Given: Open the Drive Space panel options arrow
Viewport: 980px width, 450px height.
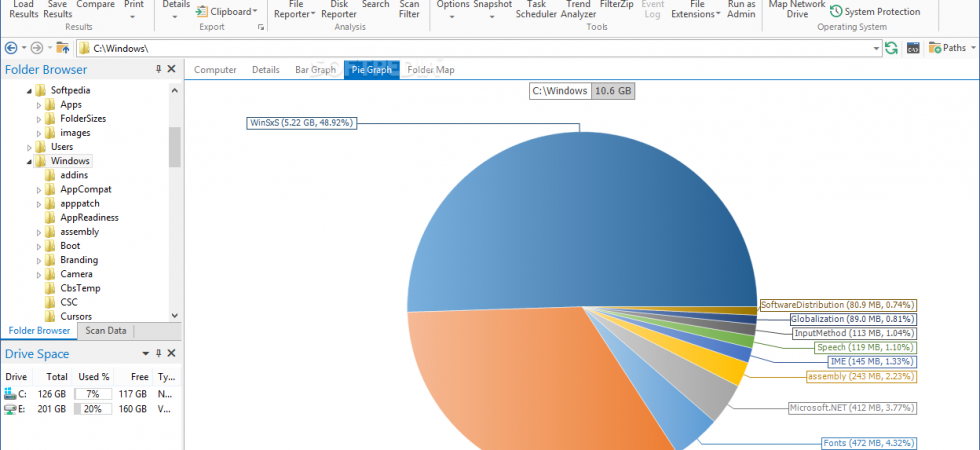Looking at the screenshot, I should [146, 354].
